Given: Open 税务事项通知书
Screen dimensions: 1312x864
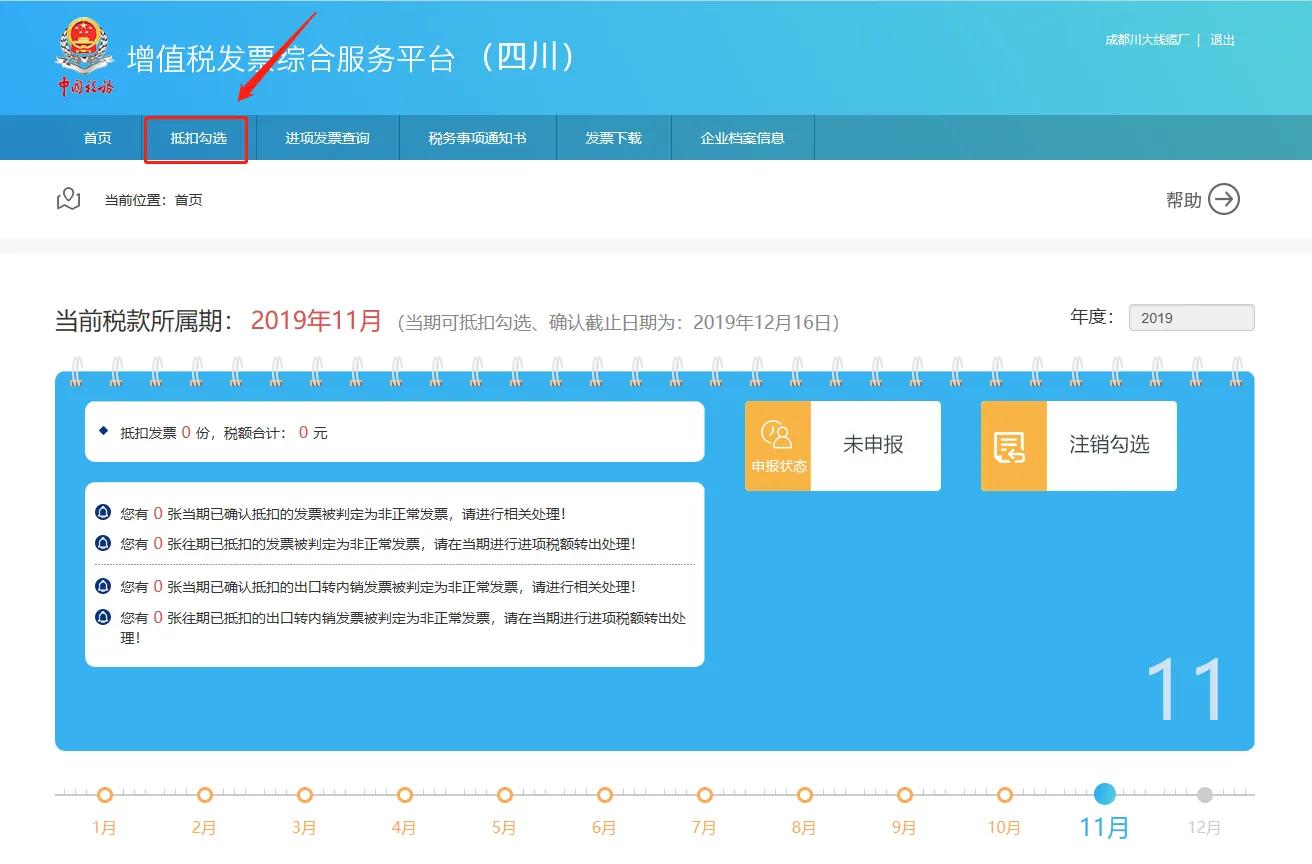Looking at the screenshot, I should (477, 138).
